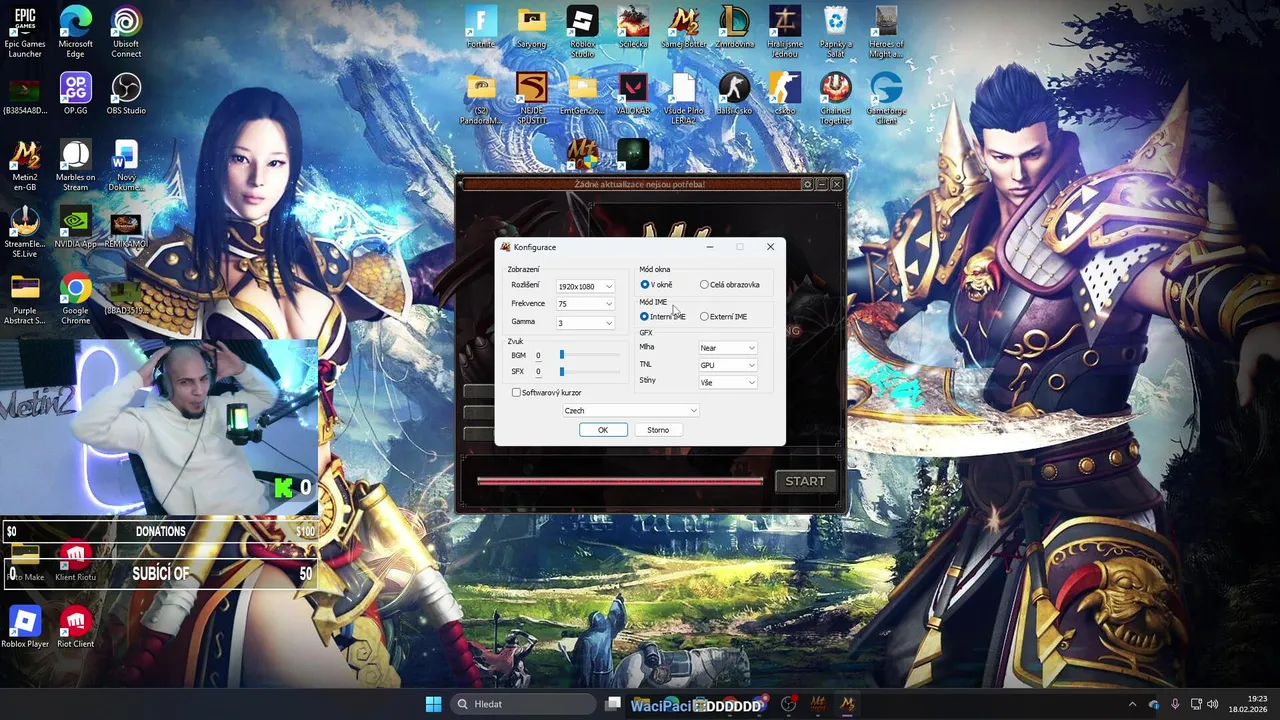Open the OP.GG desktop shortcut
This screenshot has height=720, width=1280.
[75, 94]
